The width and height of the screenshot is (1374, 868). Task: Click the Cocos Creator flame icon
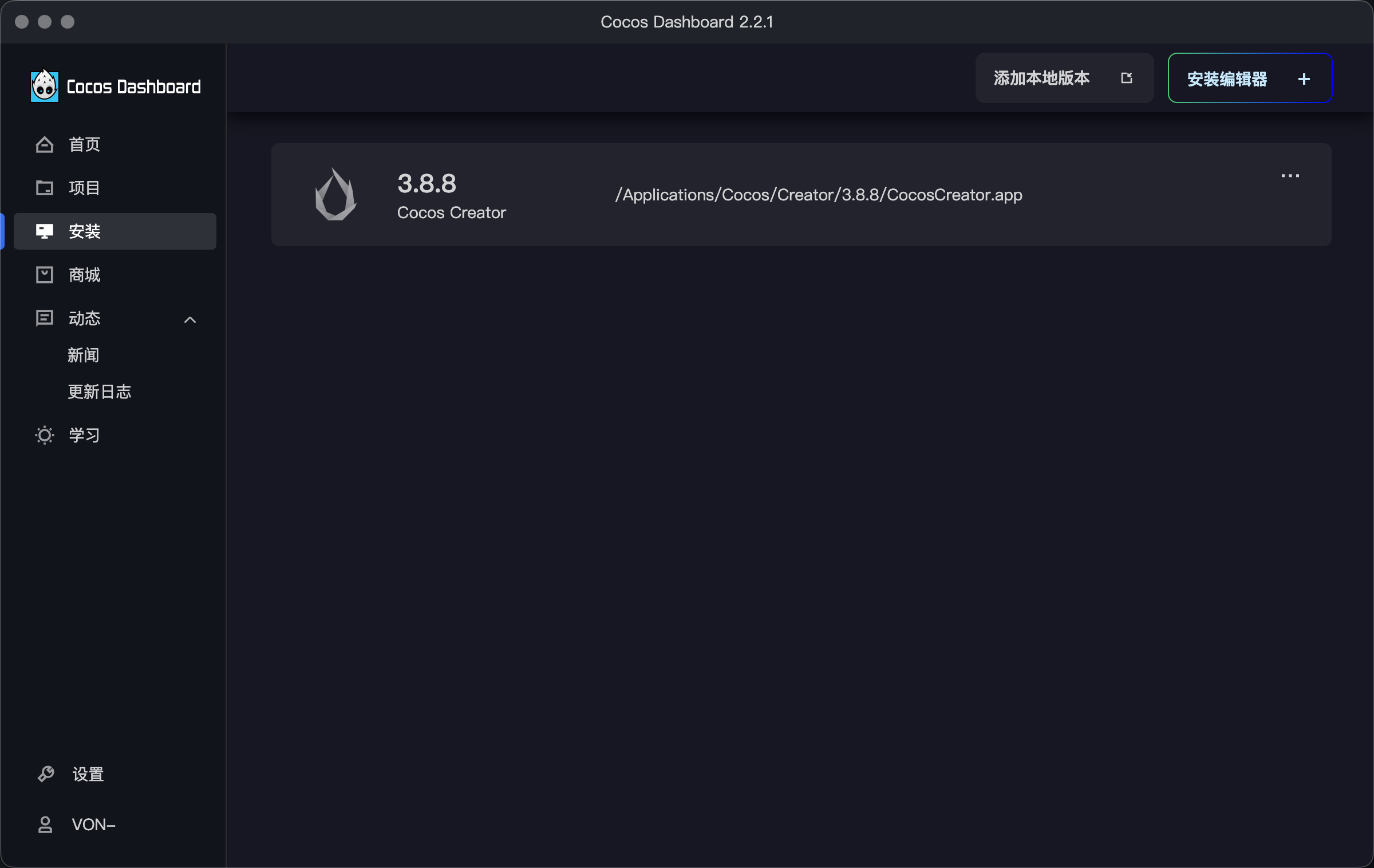pyautogui.click(x=336, y=194)
